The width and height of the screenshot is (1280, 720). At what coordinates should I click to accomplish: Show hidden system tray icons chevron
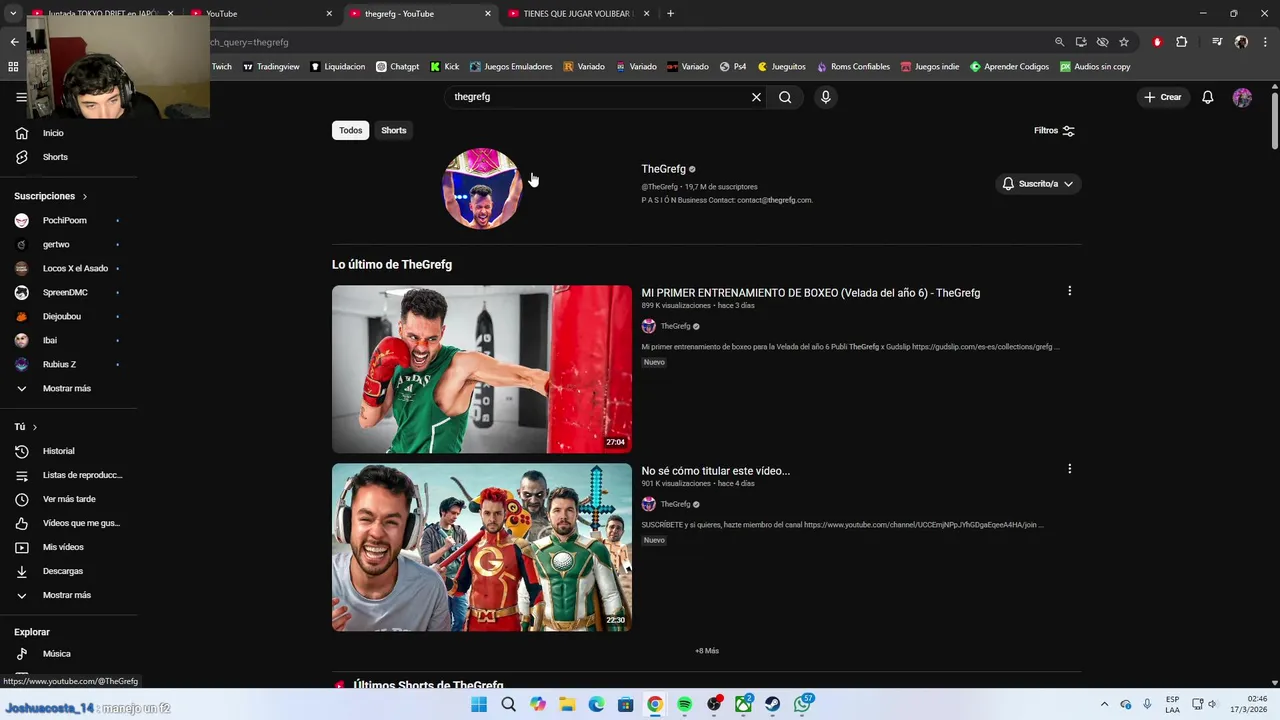pyautogui.click(x=1104, y=705)
